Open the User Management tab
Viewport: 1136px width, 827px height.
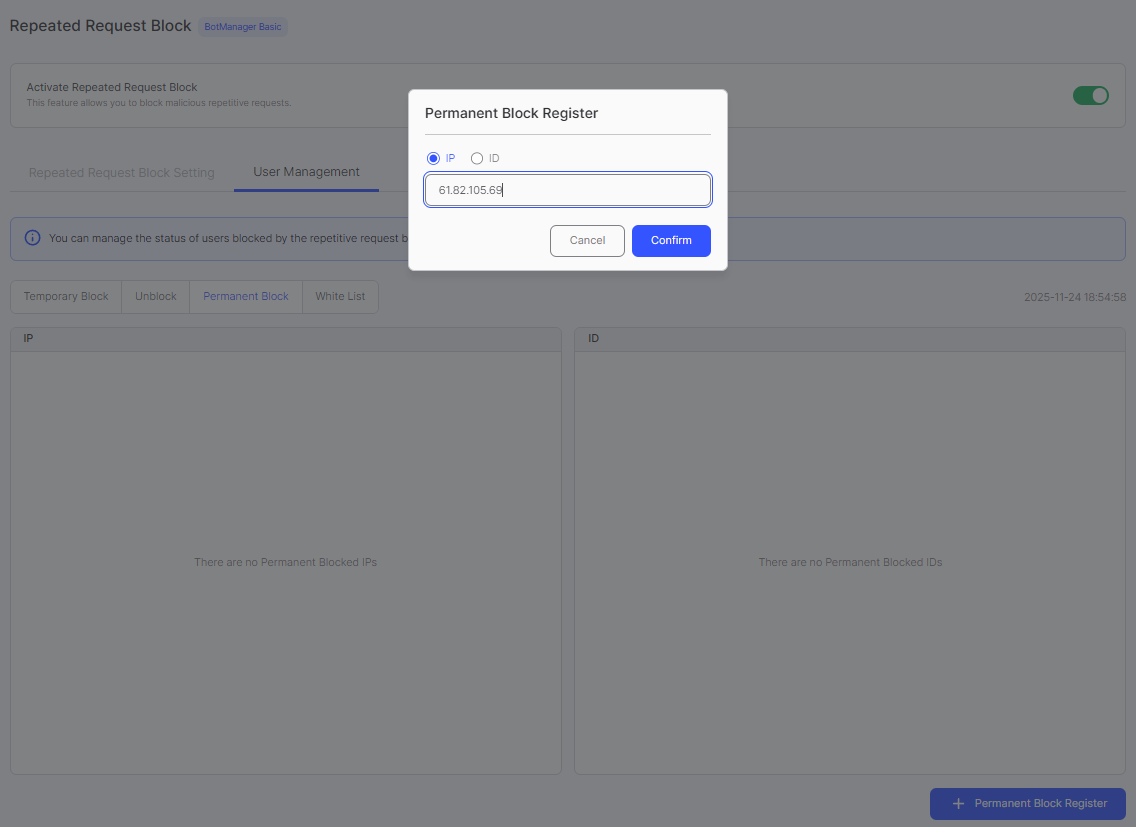(306, 172)
